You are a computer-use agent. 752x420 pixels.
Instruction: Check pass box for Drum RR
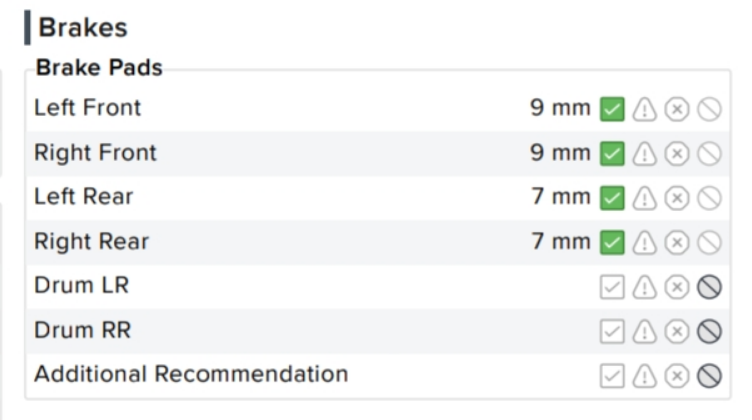pos(612,331)
